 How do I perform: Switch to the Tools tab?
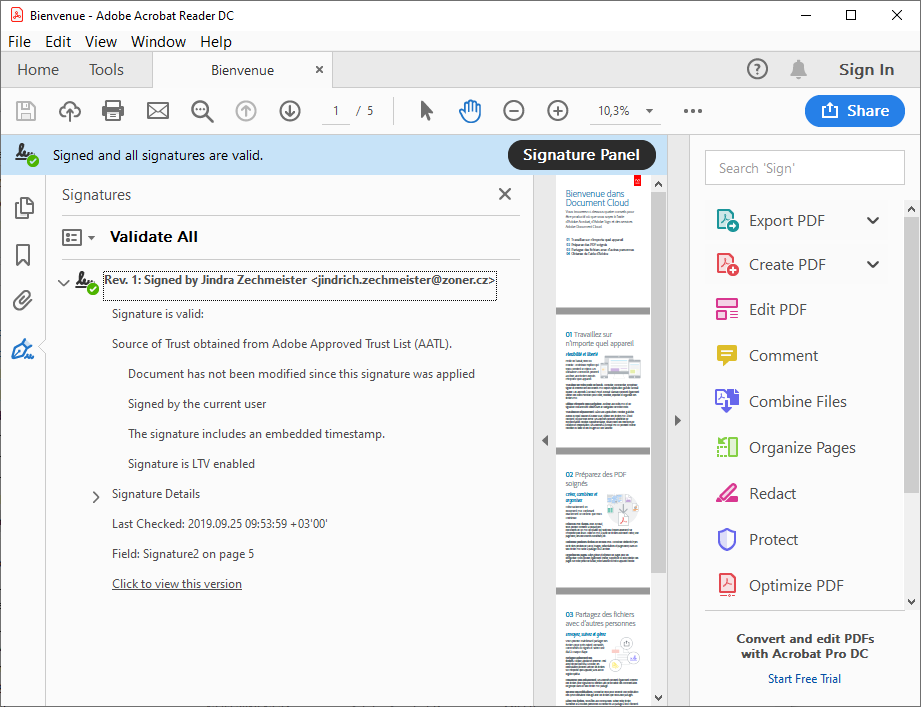[106, 70]
